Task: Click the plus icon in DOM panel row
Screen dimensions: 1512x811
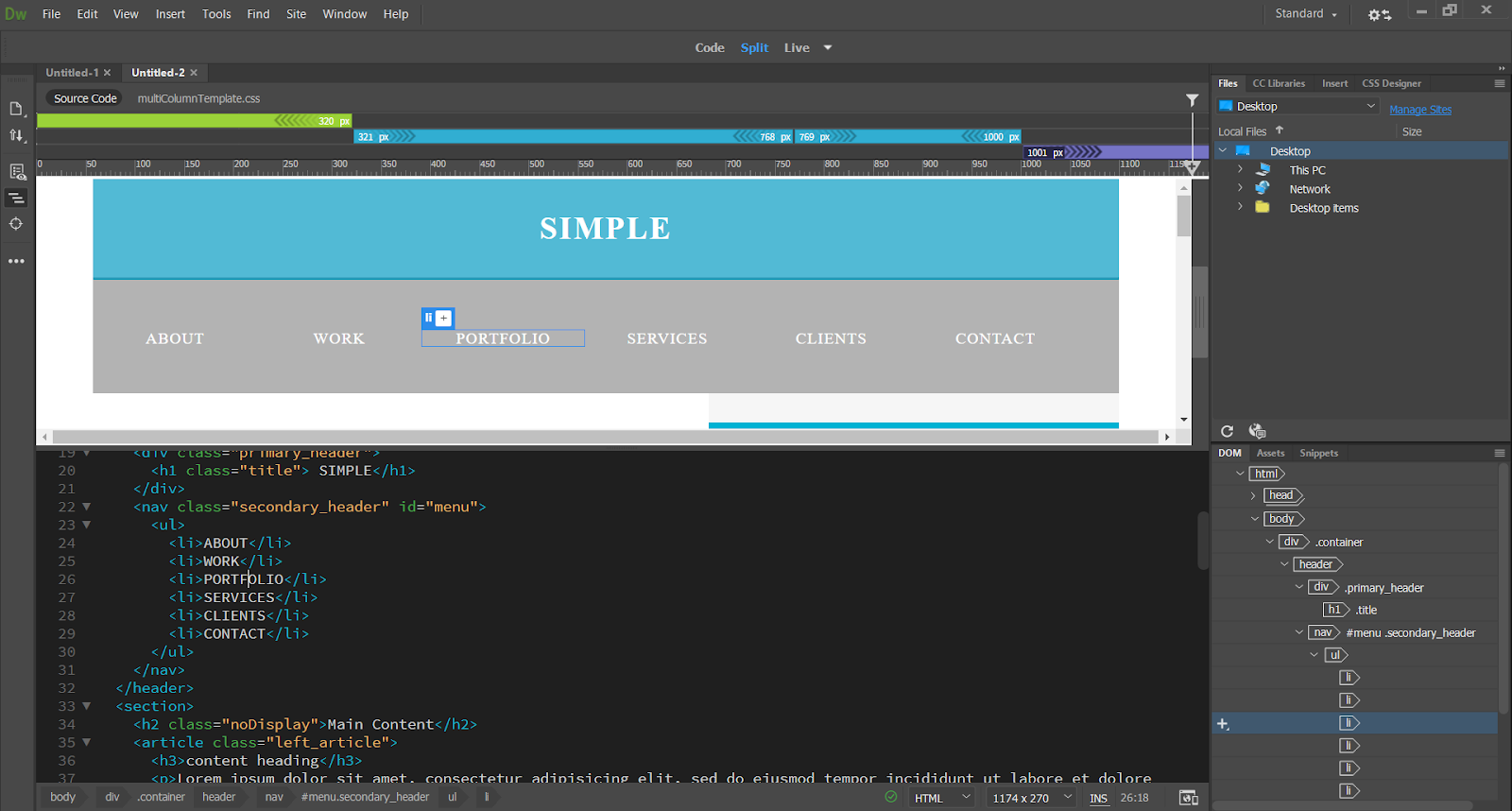Action: (1223, 724)
